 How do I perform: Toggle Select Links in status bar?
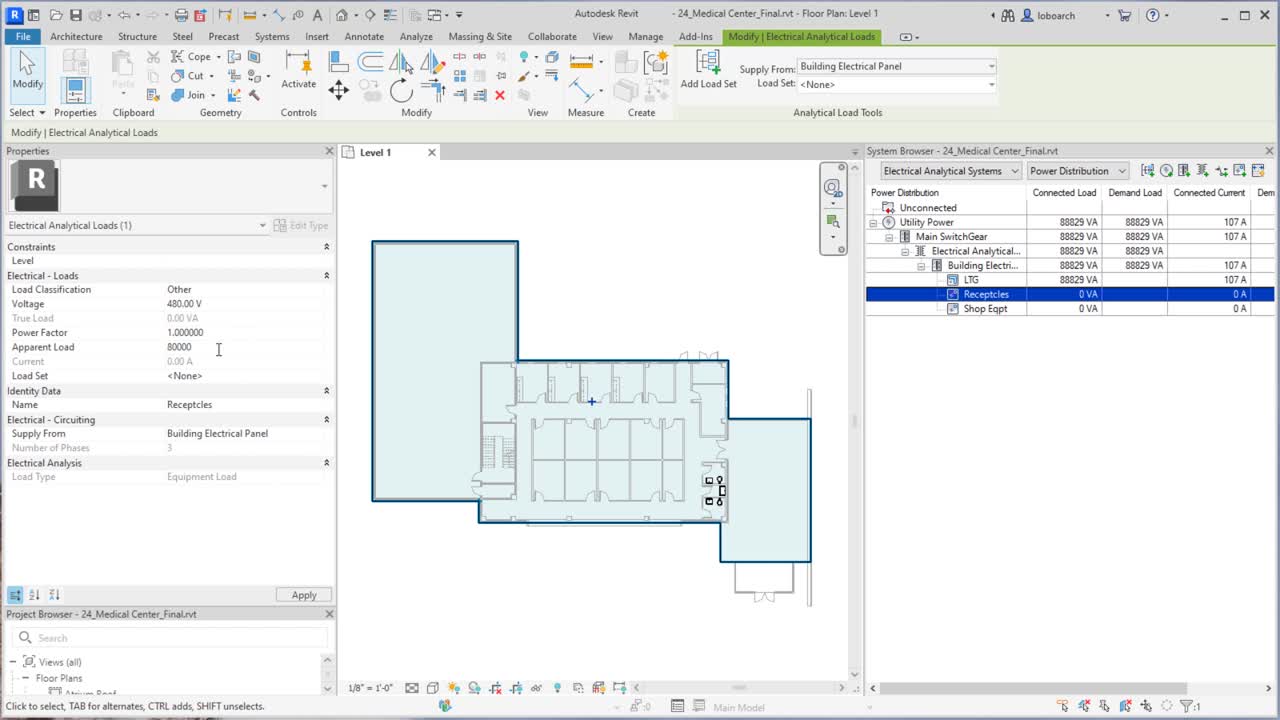tap(1063, 706)
